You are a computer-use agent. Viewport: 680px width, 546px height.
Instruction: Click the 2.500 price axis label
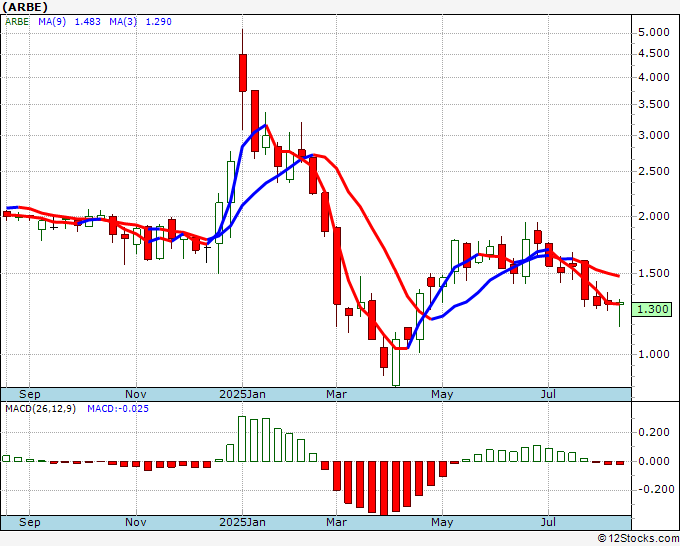pos(654,171)
